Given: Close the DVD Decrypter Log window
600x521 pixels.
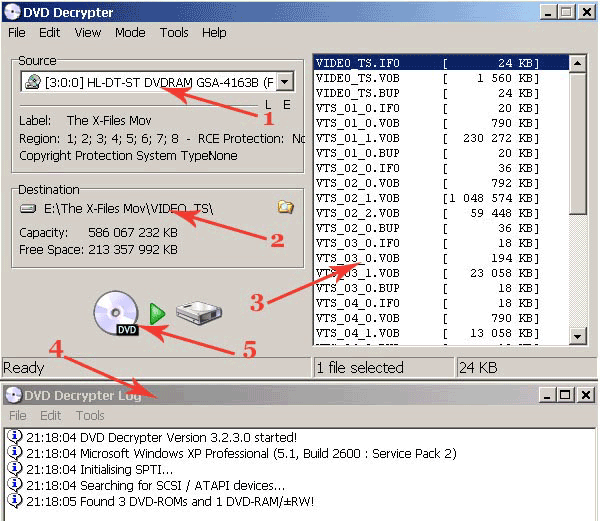Looking at the screenshot, I should tap(585, 395).
